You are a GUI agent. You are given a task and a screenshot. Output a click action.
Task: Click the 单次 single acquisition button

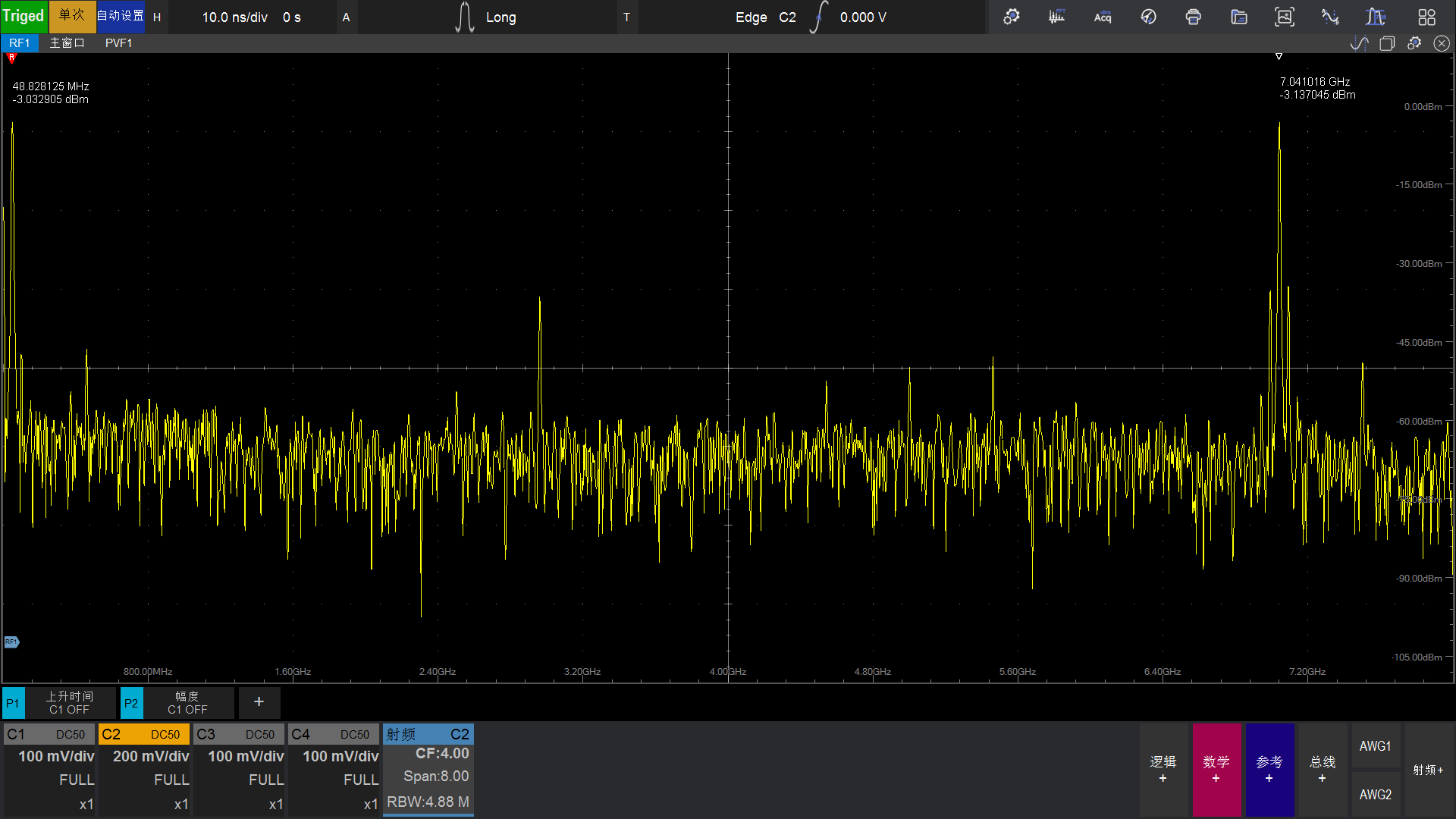click(72, 17)
